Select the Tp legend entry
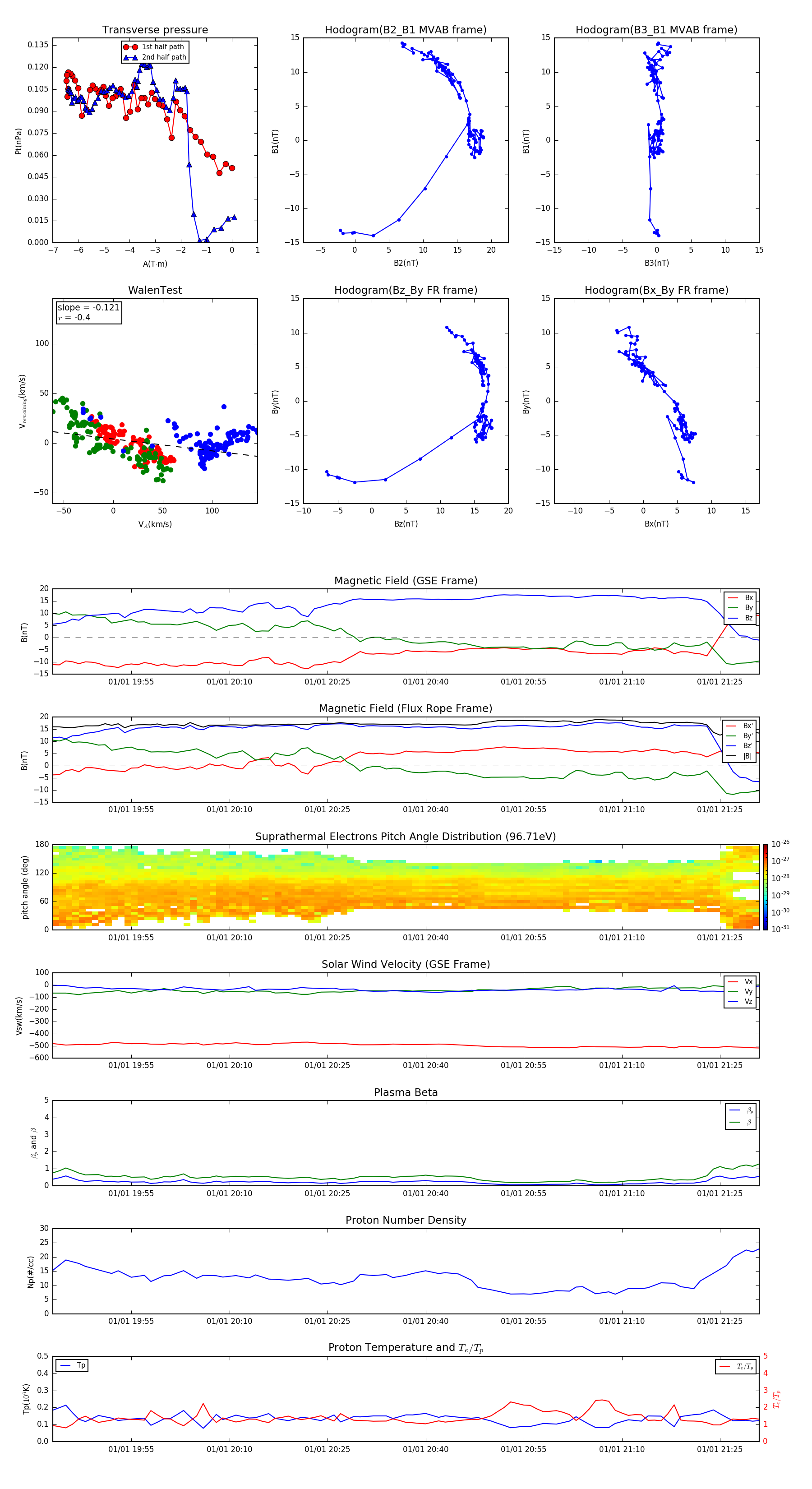The image size is (812, 1489). (x=72, y=1366)
